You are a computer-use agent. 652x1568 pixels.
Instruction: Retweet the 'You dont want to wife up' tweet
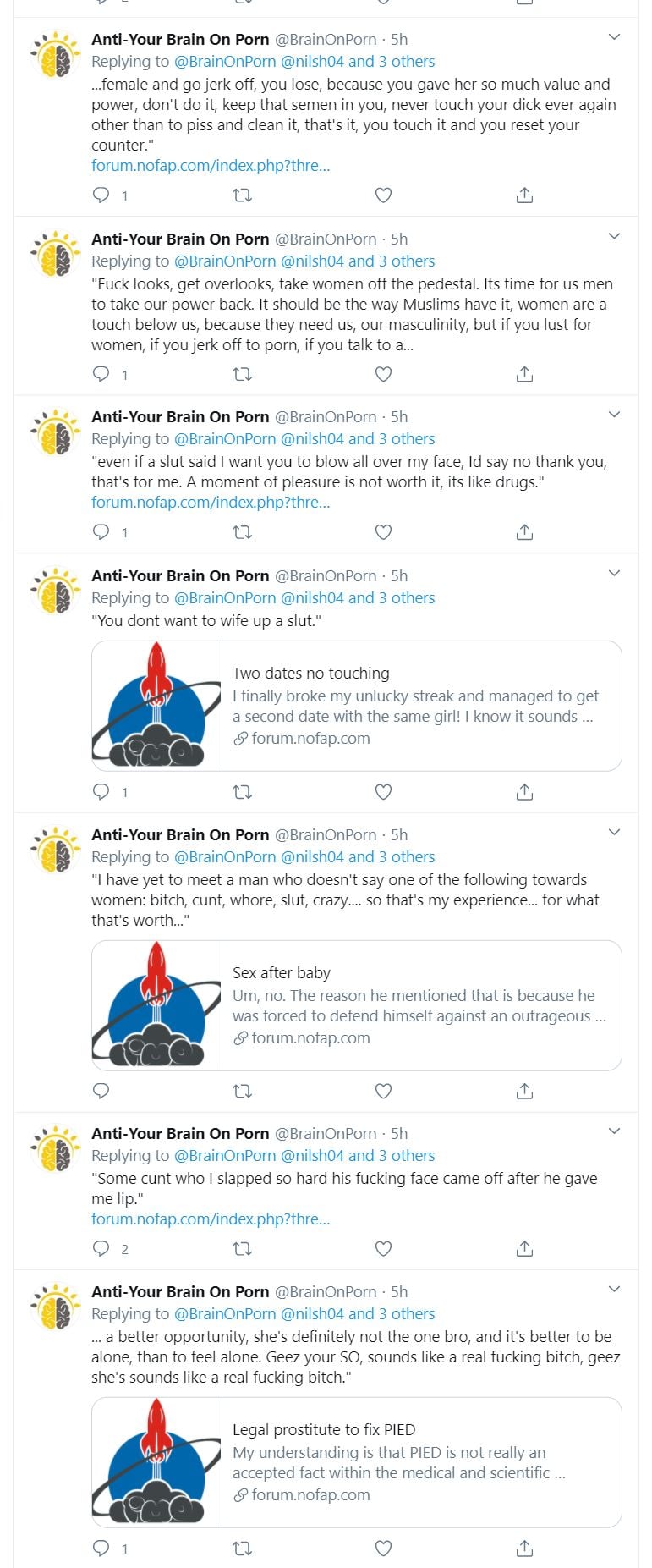242,792
